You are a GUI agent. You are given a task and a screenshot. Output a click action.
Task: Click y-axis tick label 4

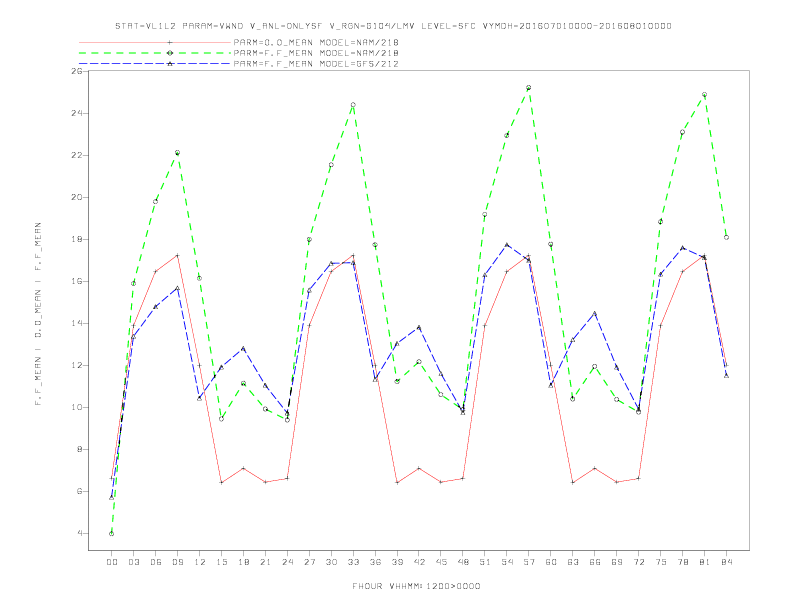[80, 533]
